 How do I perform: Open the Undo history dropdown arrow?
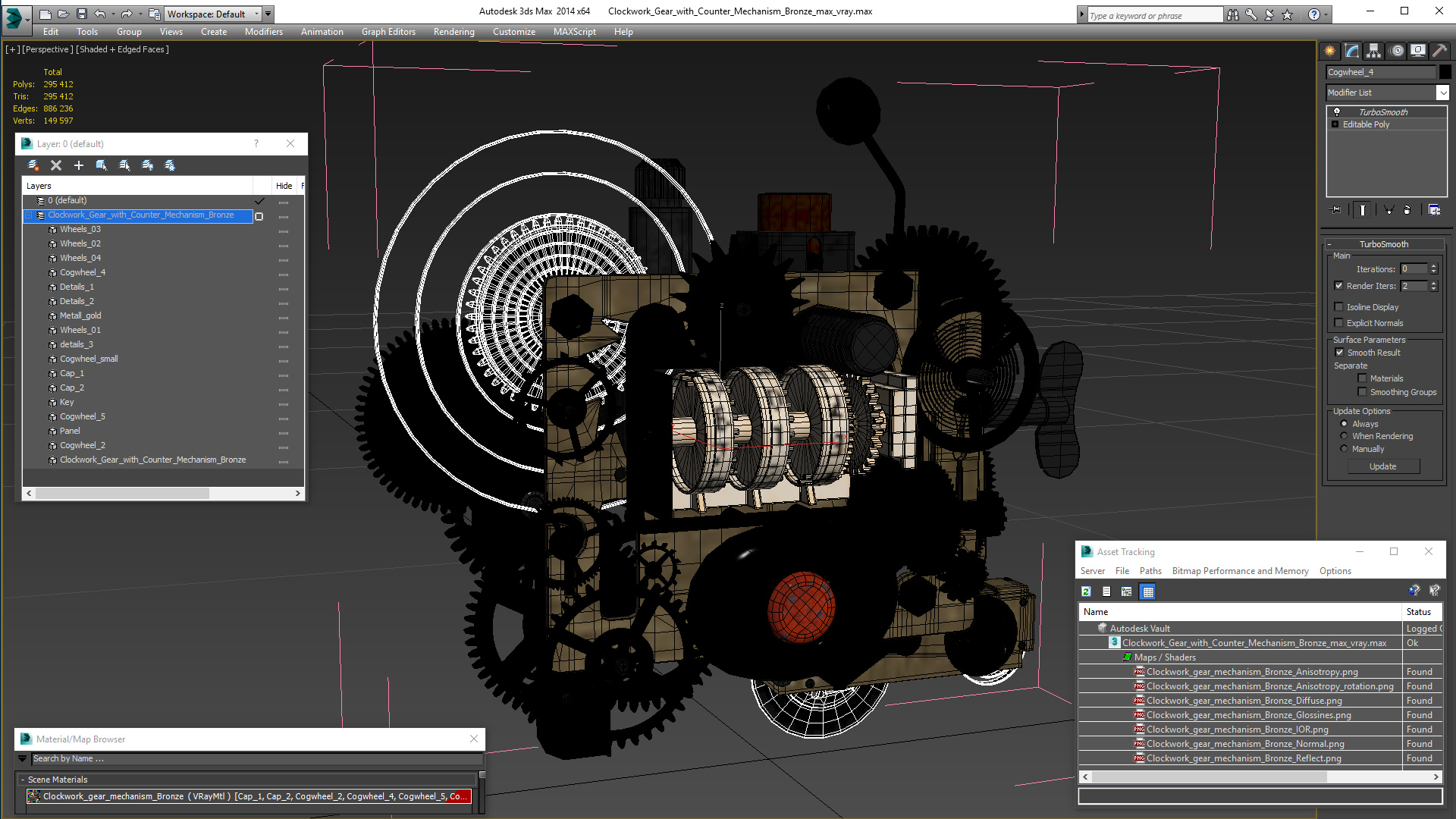click(113, 14)
